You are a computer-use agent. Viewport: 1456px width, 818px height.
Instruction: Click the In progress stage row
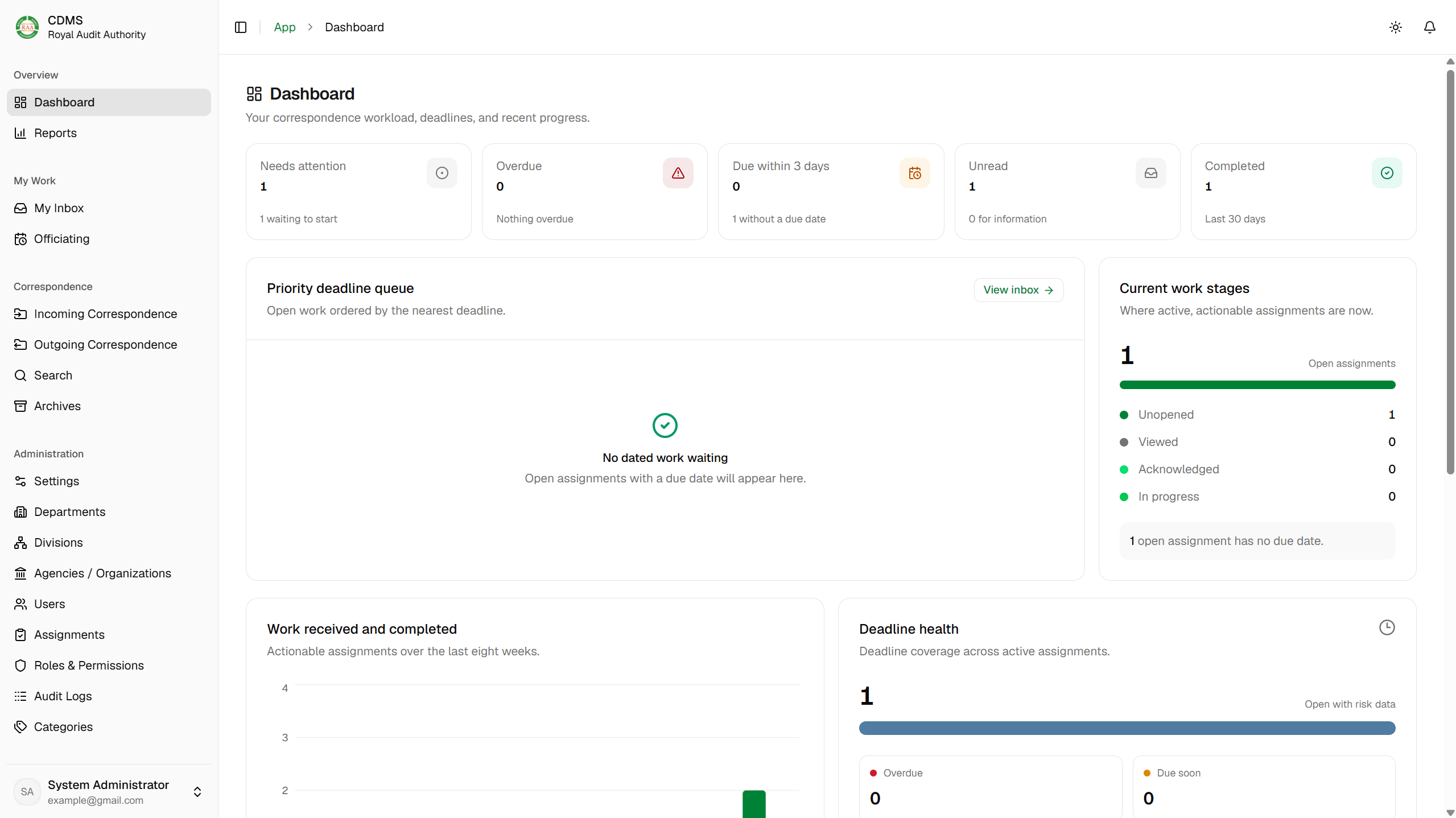coord(1257,497)
